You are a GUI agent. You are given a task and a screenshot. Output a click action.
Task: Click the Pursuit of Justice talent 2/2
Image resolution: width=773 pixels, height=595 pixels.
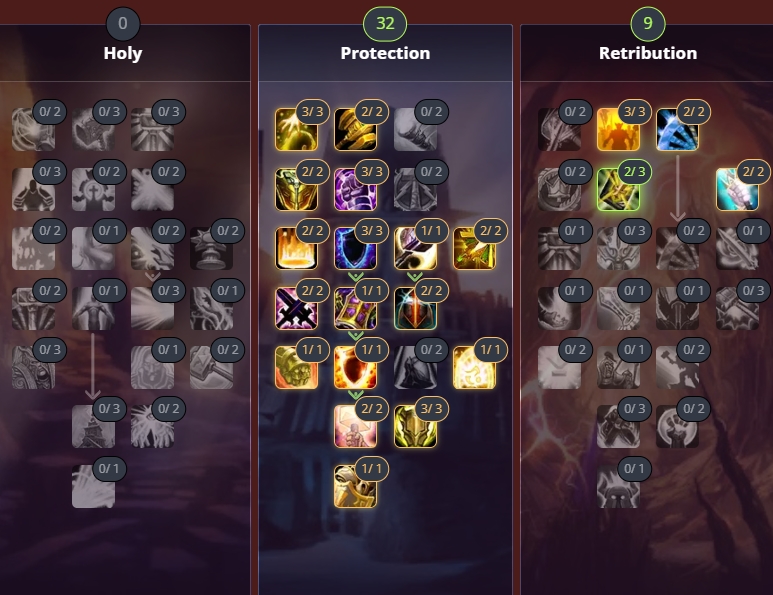[737, 189]
